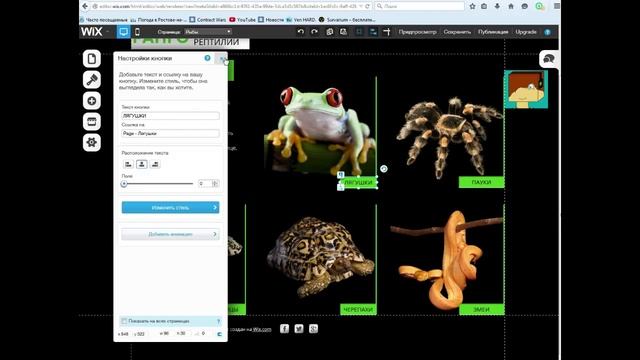The image size is (640, 360).
Task: Open the Design brush tool
Action: coord(92,80)
